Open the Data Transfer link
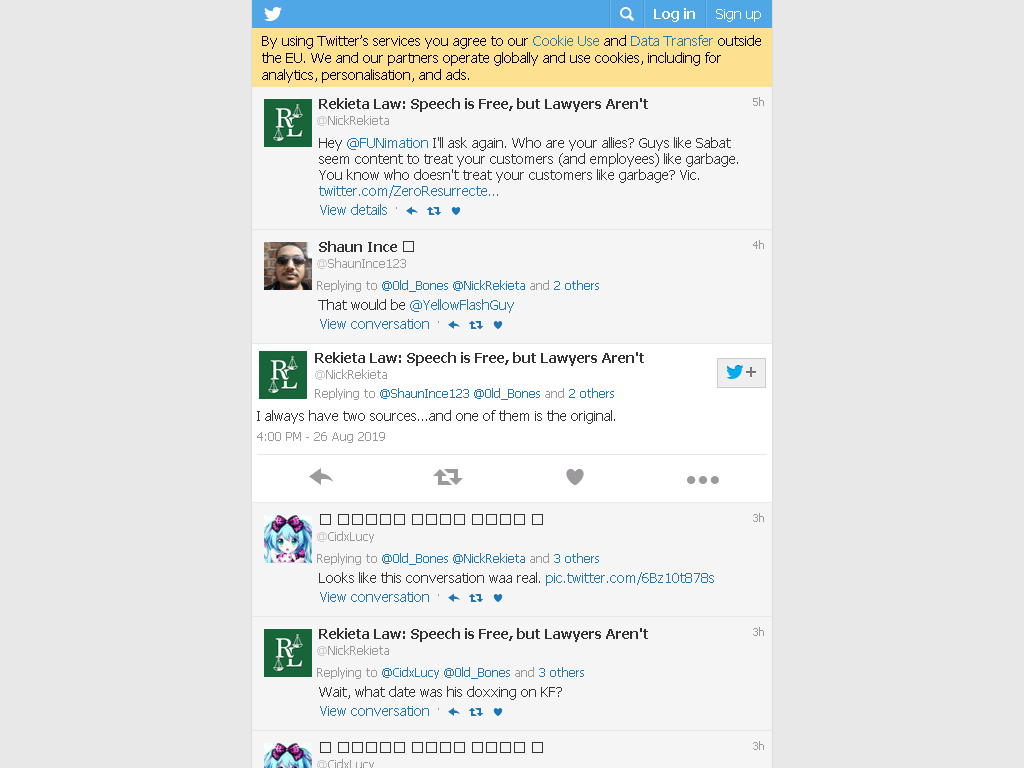 pyautogui.click(x=671, y=41)
